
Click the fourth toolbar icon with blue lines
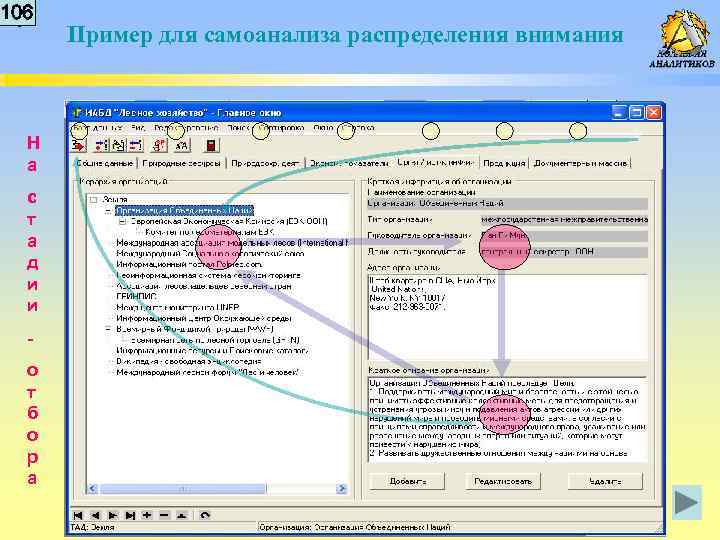pyautogui.click(x=135, y=146)
